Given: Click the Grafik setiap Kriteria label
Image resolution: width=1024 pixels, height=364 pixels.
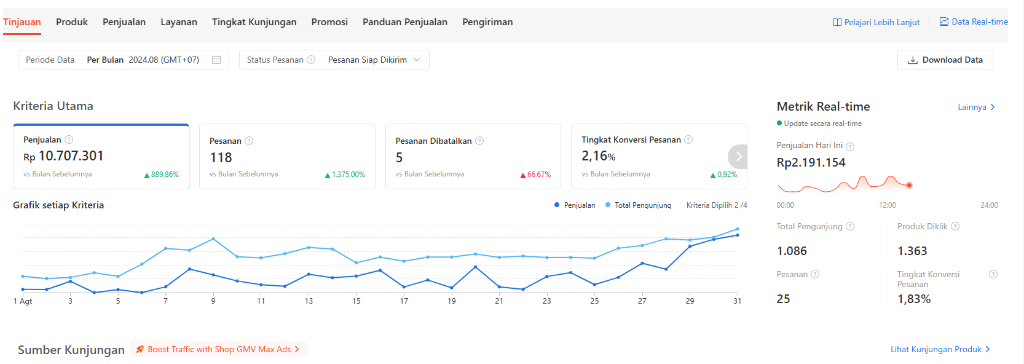Looking at the screenshot, I should [x=58, y=205].
